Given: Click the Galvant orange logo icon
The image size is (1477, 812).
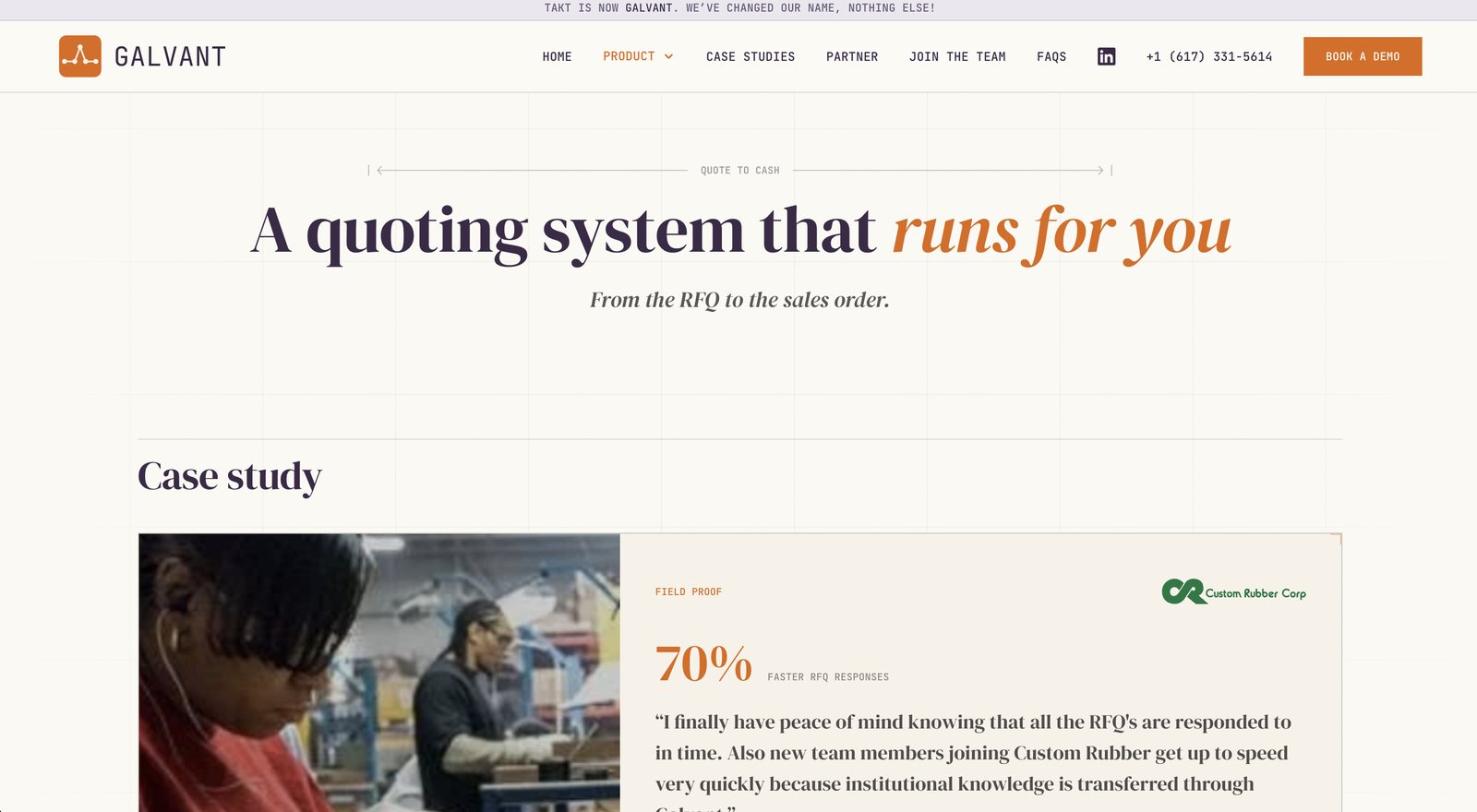Looking at the screenshot, I should pyautogui.click(x=80, y=56).
